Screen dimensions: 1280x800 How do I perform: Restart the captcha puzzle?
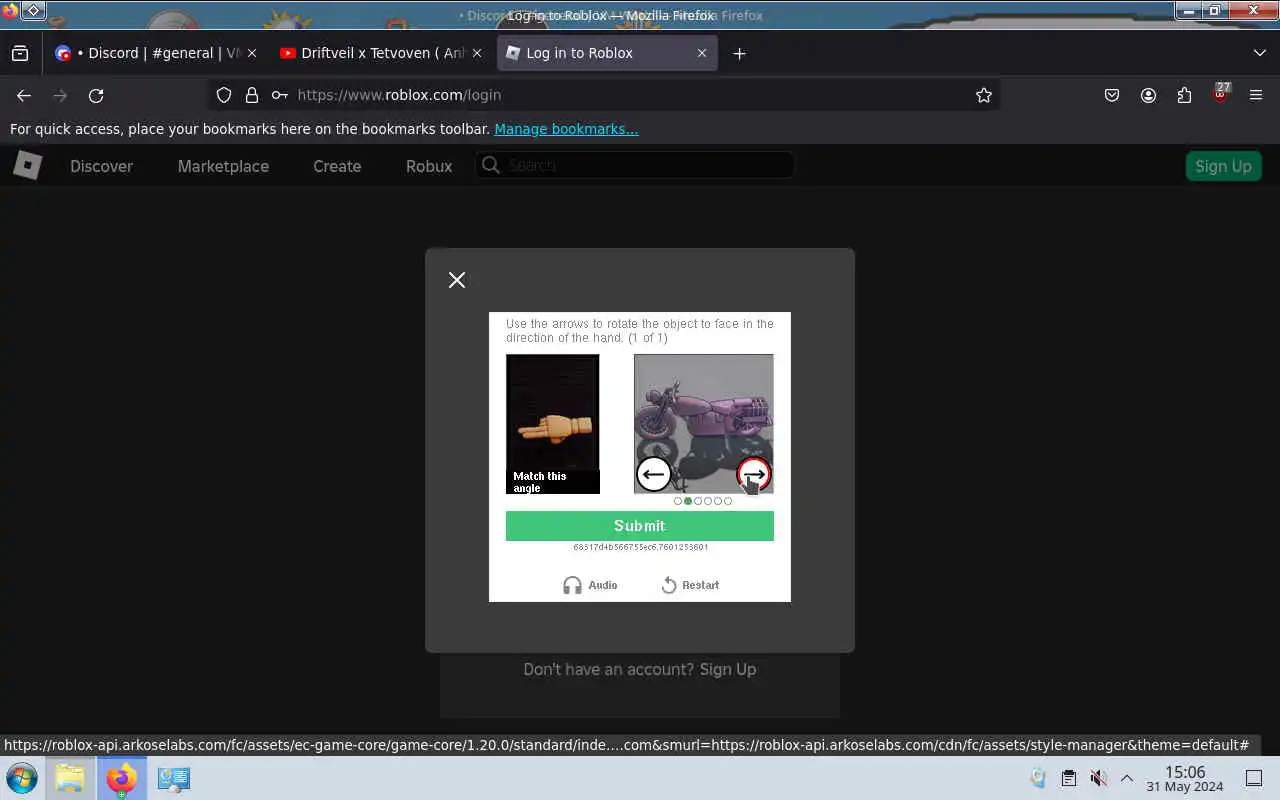pyautogui.click(x=690, y=585)
